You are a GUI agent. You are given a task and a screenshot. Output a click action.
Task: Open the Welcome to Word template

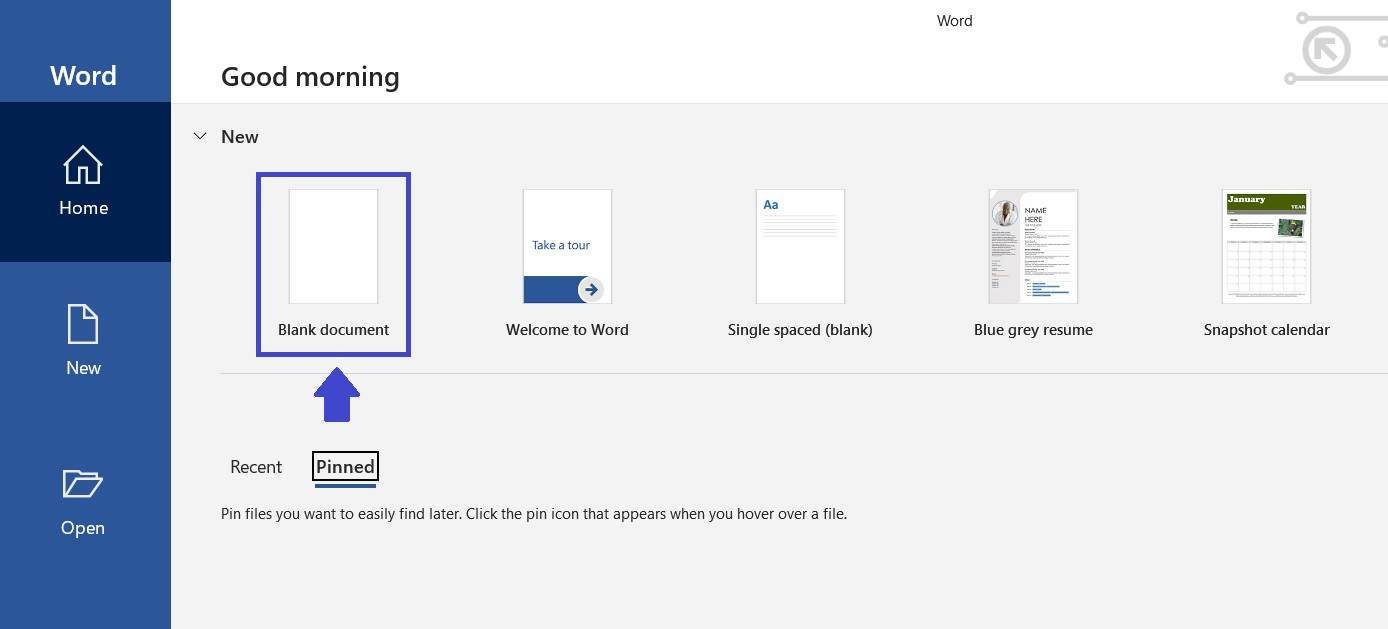pyautogui.click(x=567, y=246)
